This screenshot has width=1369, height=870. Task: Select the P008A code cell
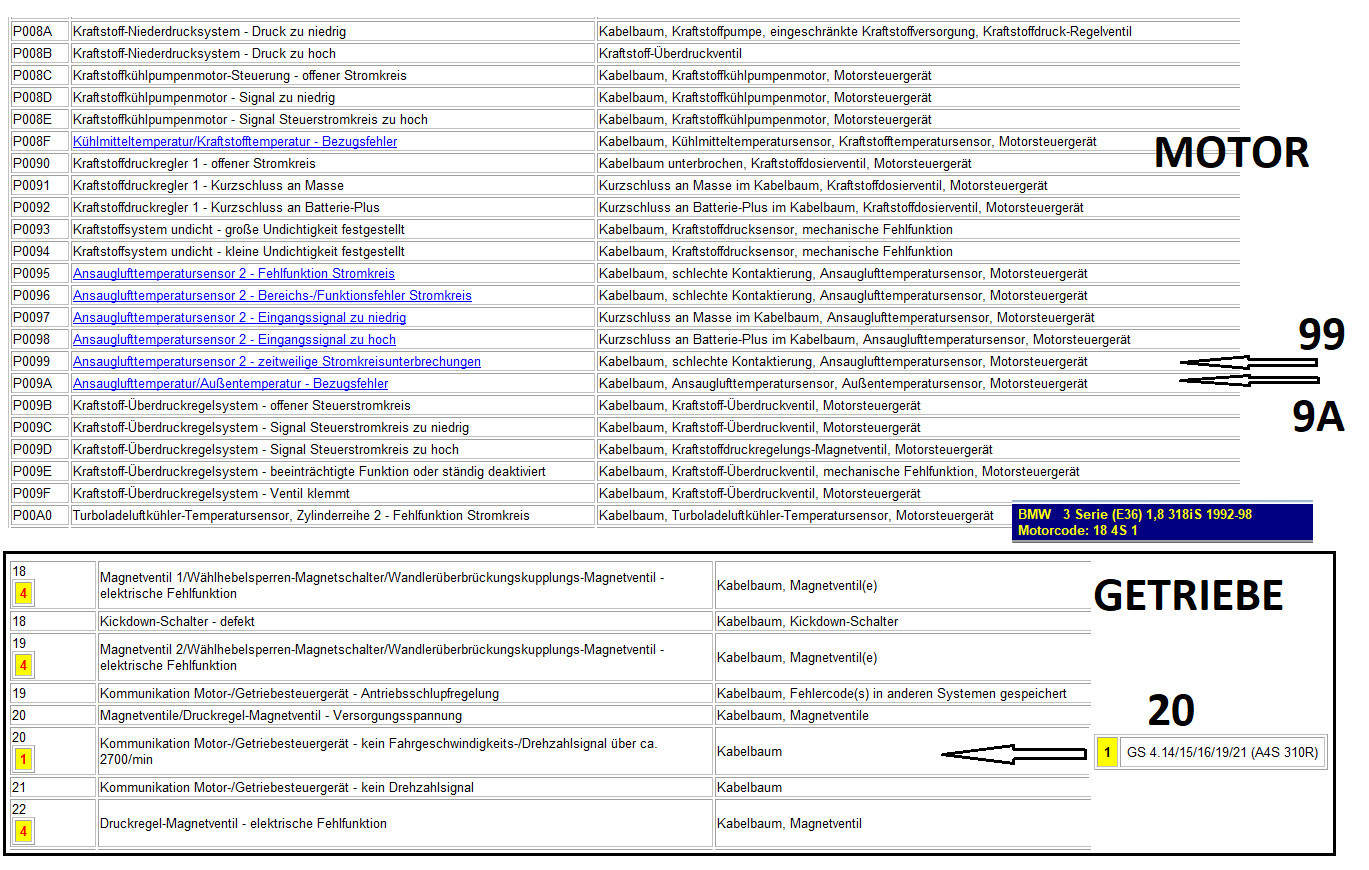tap(39, 32)
